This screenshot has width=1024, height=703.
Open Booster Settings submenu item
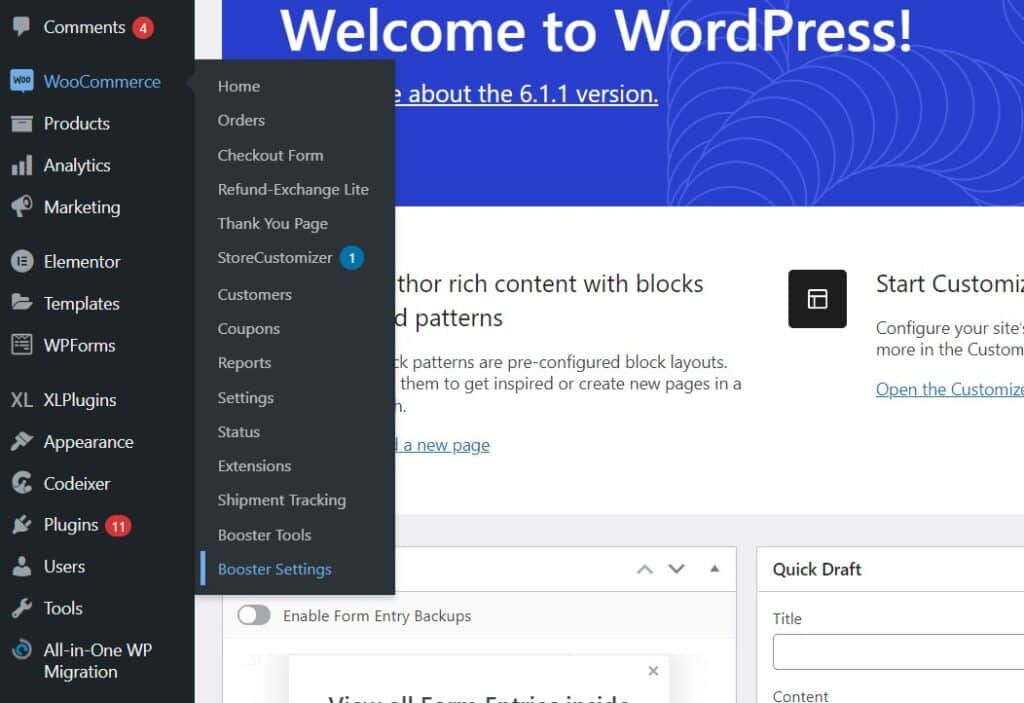pyautogui.click(x=275, y=569)
